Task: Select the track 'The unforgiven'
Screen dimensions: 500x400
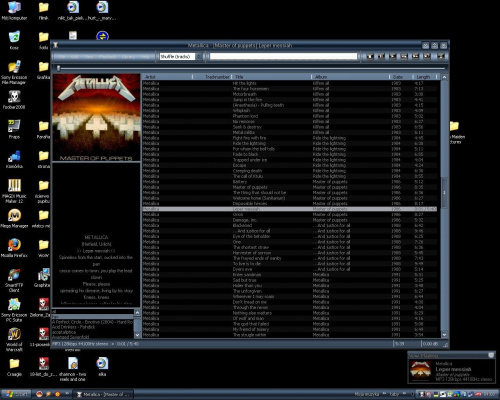Action: click(x=289, y=291)
